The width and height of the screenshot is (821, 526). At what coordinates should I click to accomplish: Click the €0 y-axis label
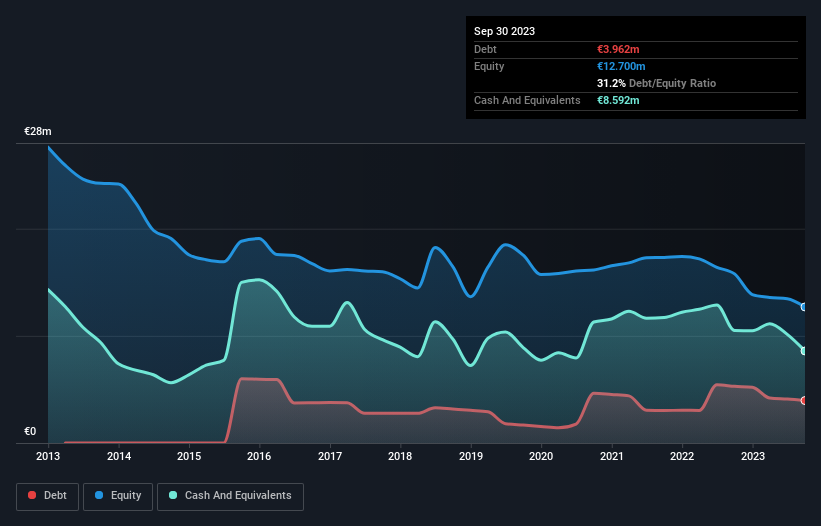30,431
